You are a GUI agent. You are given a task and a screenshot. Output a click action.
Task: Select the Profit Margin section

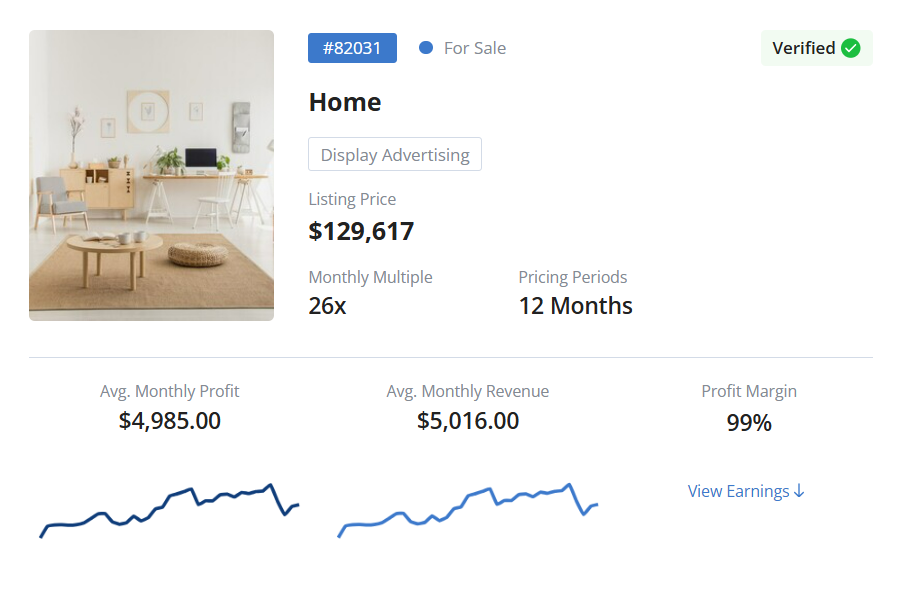748,405
